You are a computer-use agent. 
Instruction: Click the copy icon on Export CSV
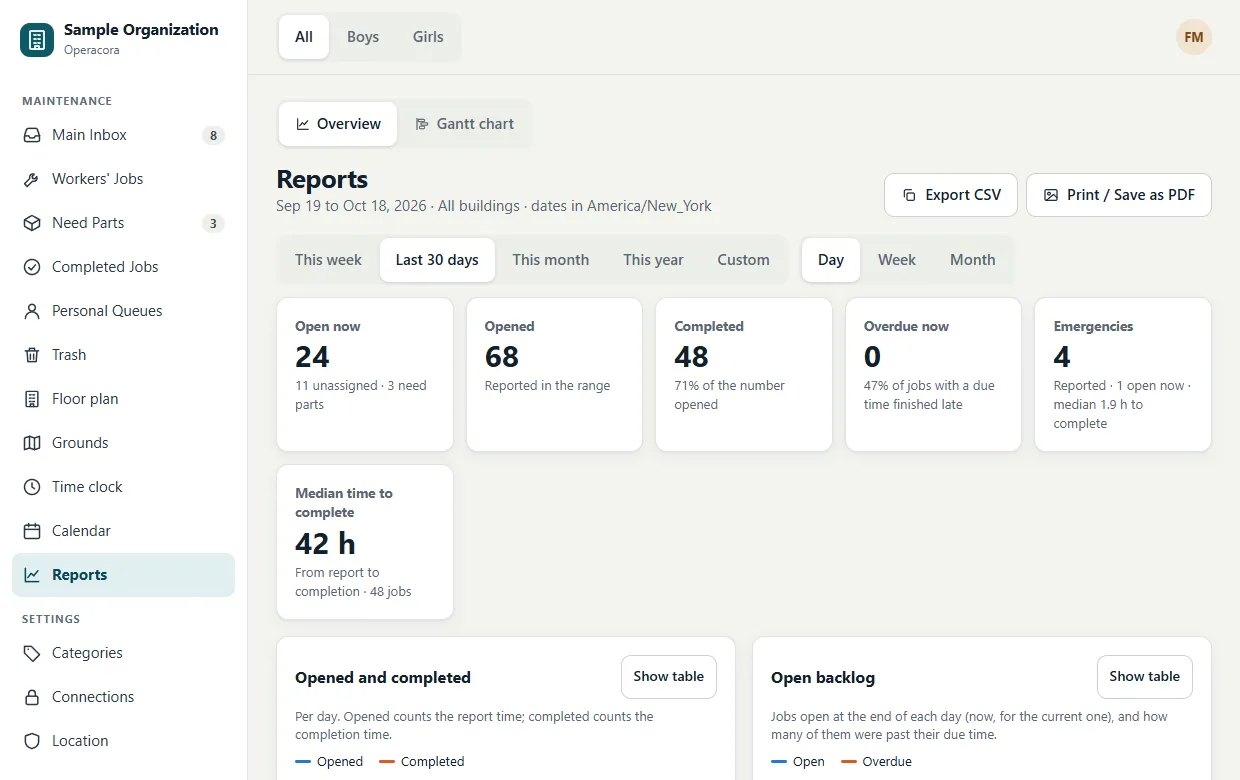click(x=909, y=195)
